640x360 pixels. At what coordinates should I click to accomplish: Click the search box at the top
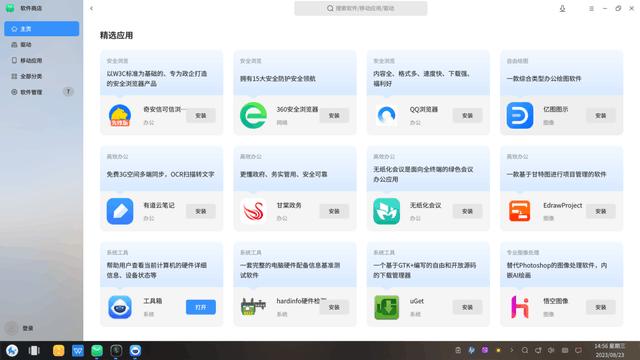coord(361,8)
